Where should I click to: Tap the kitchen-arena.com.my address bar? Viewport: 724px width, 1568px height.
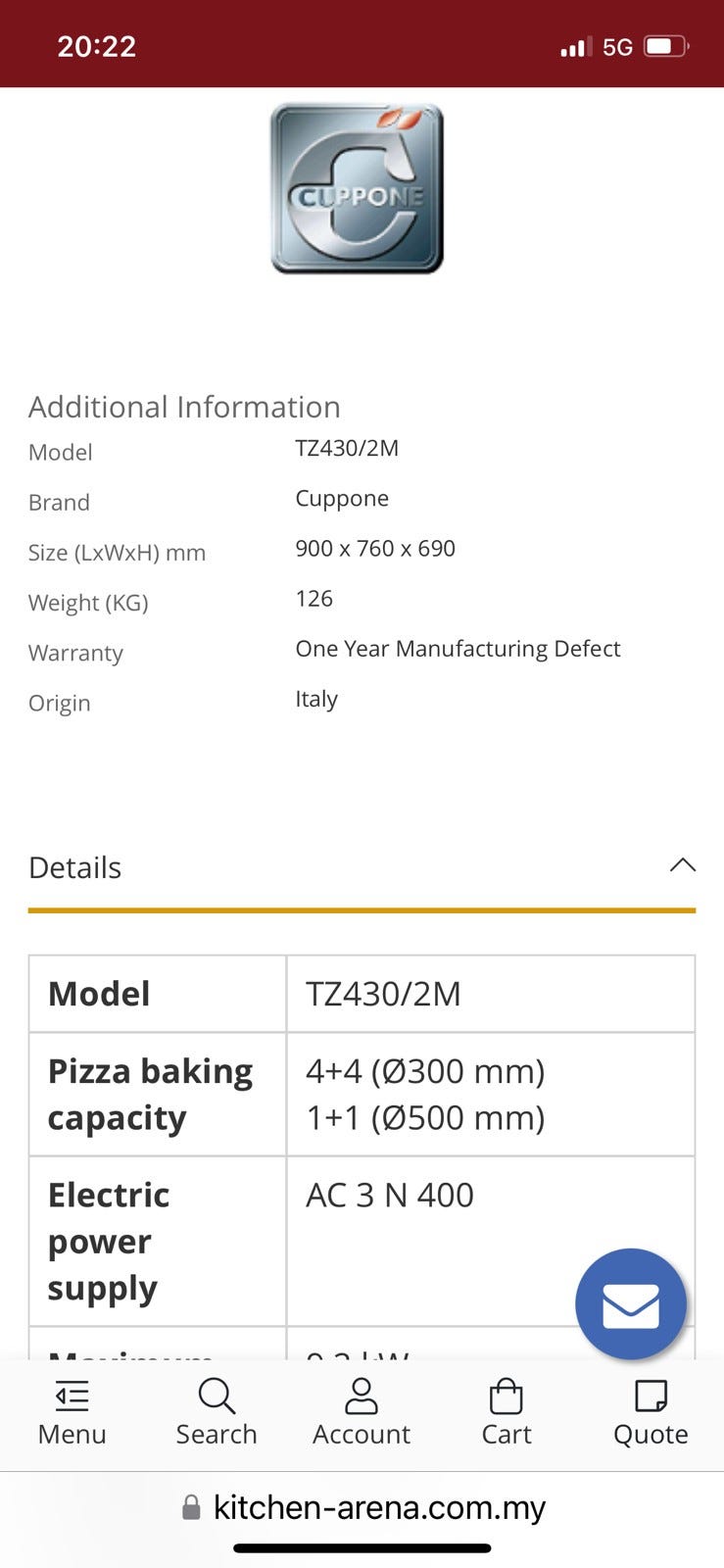point(378,1507)
